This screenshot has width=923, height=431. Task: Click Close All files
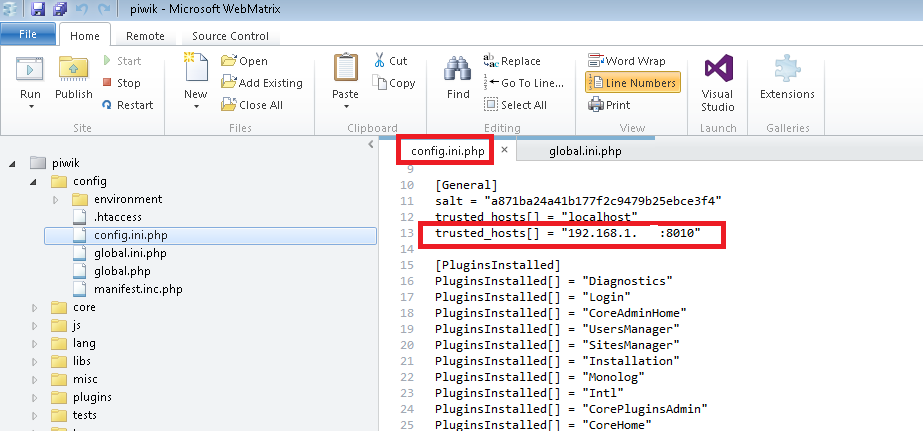point(252,105)
